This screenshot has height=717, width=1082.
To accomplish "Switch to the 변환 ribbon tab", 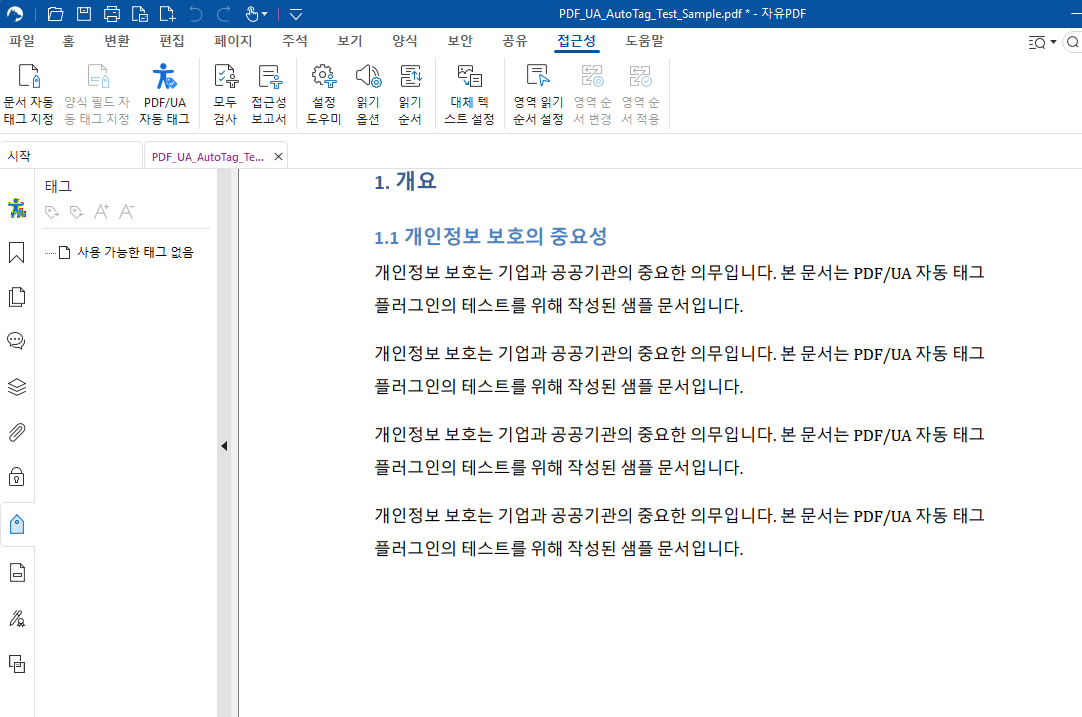I will tap(117, 41).
